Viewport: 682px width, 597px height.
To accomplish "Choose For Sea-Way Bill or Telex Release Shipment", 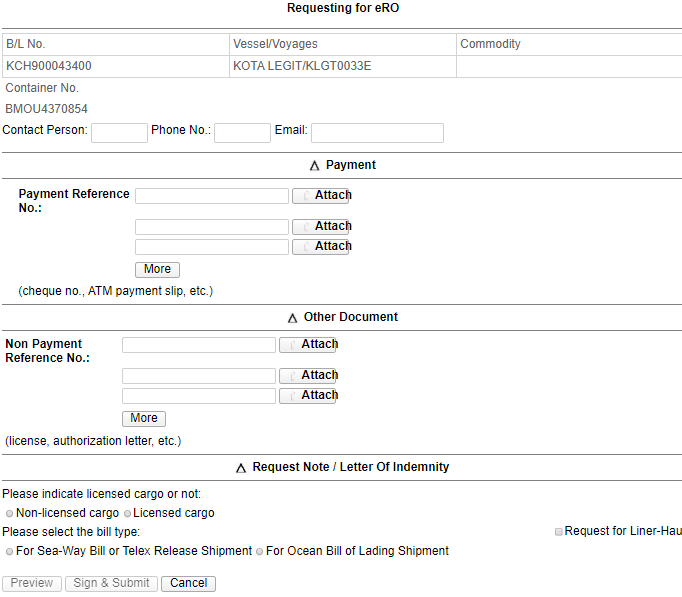I will coord(9,552).
